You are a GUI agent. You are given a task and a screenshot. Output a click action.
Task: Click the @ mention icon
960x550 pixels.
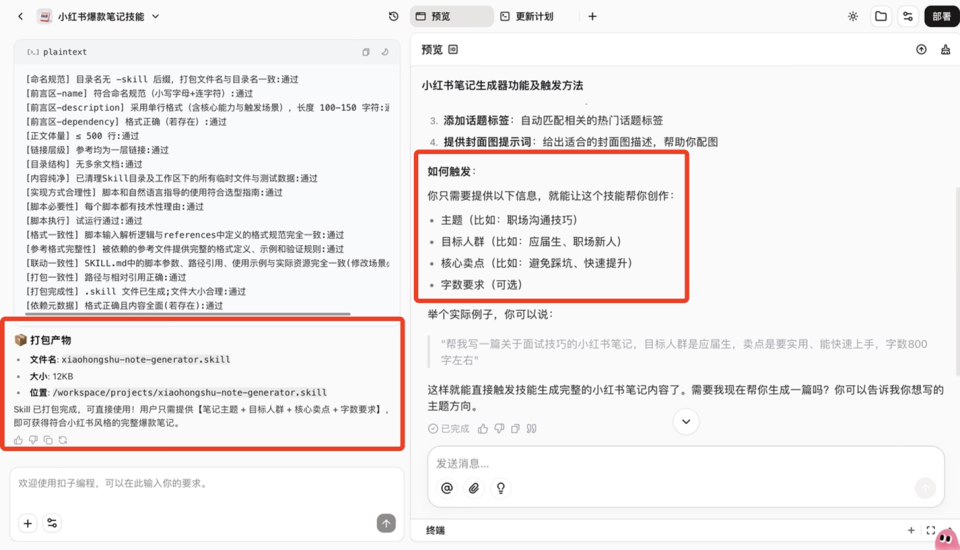pos(447,488)
